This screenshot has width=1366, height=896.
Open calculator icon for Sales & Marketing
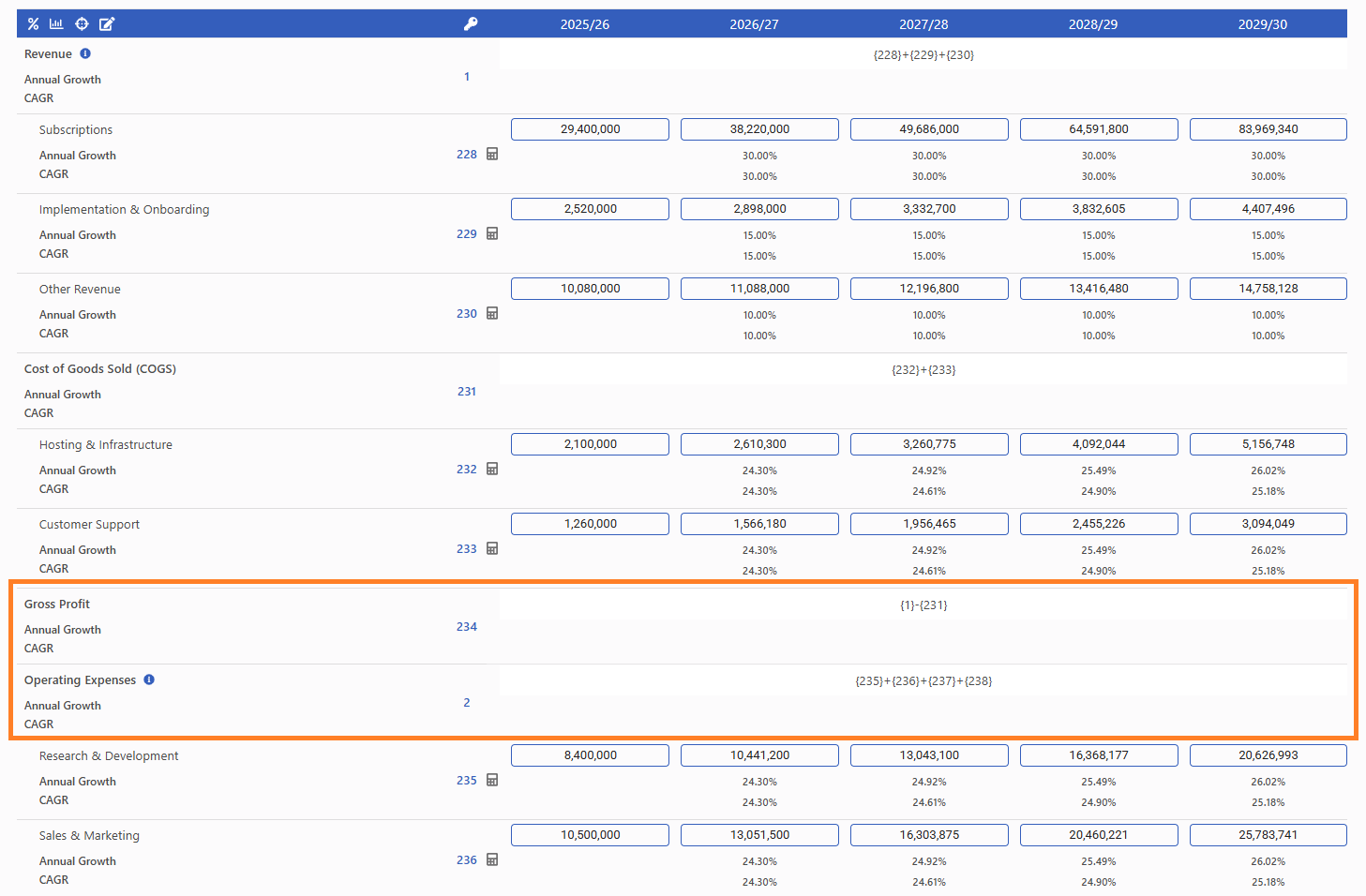492,860
